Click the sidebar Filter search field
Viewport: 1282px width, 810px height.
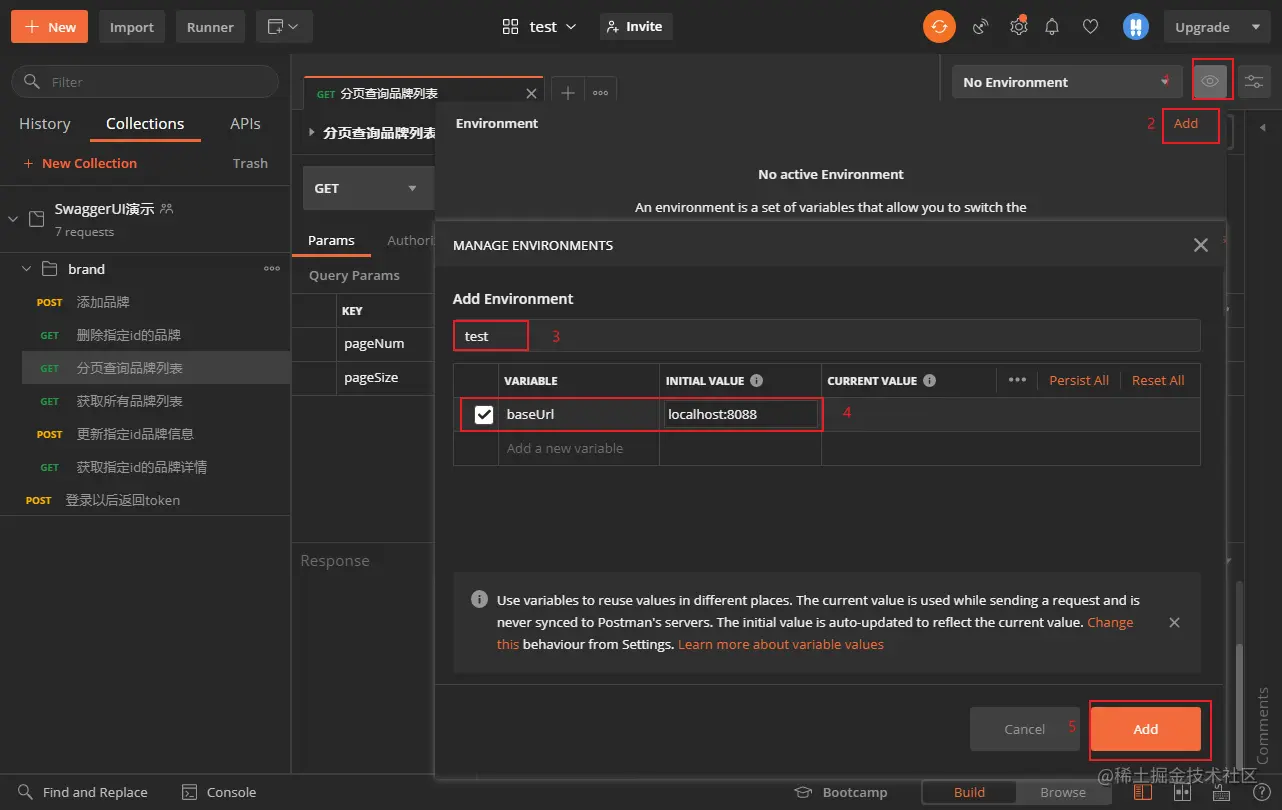[x=145, y=82]
